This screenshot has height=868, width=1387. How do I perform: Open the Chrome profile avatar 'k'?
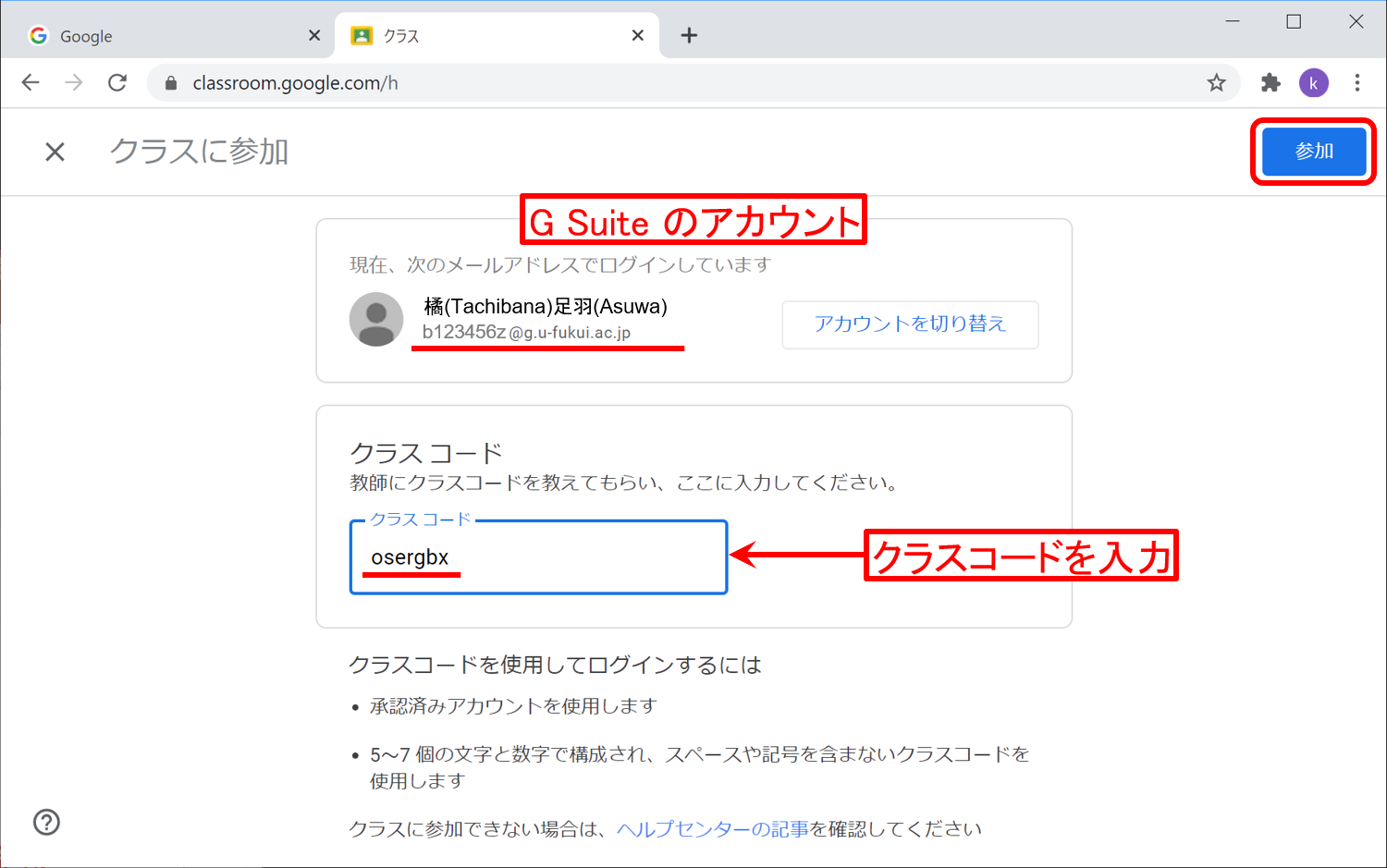1314,83
